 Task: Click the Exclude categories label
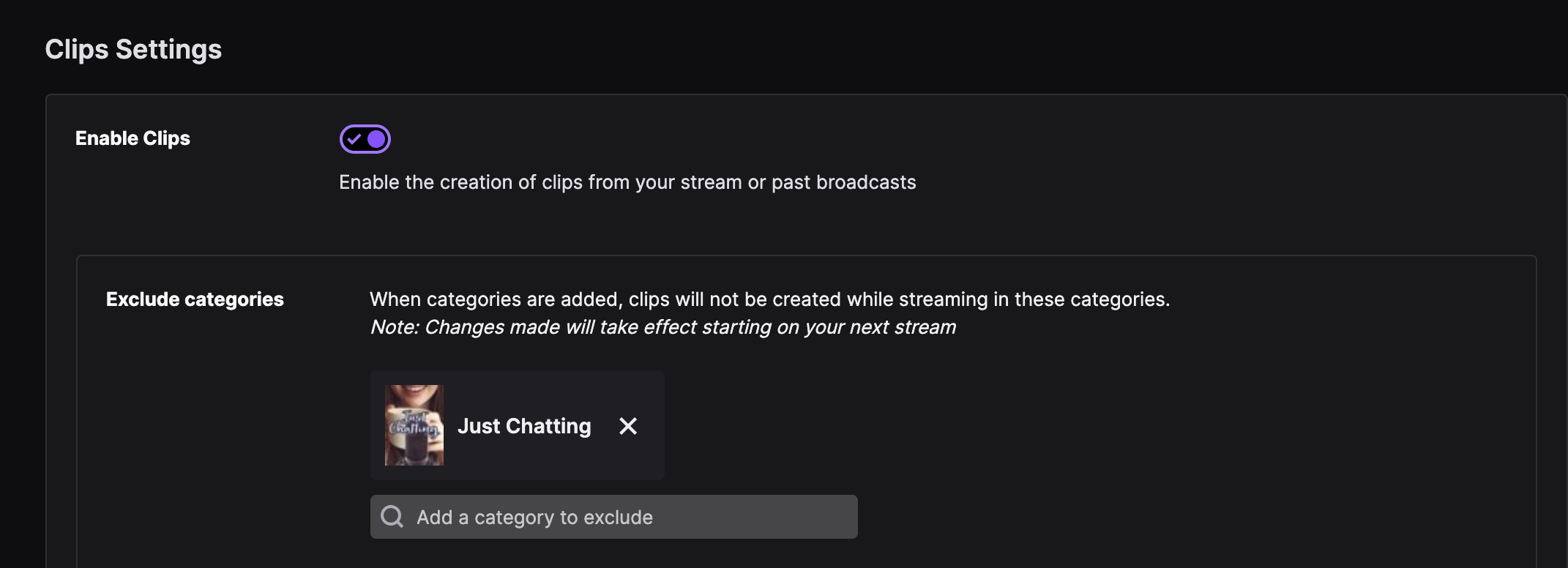[195, 299]
